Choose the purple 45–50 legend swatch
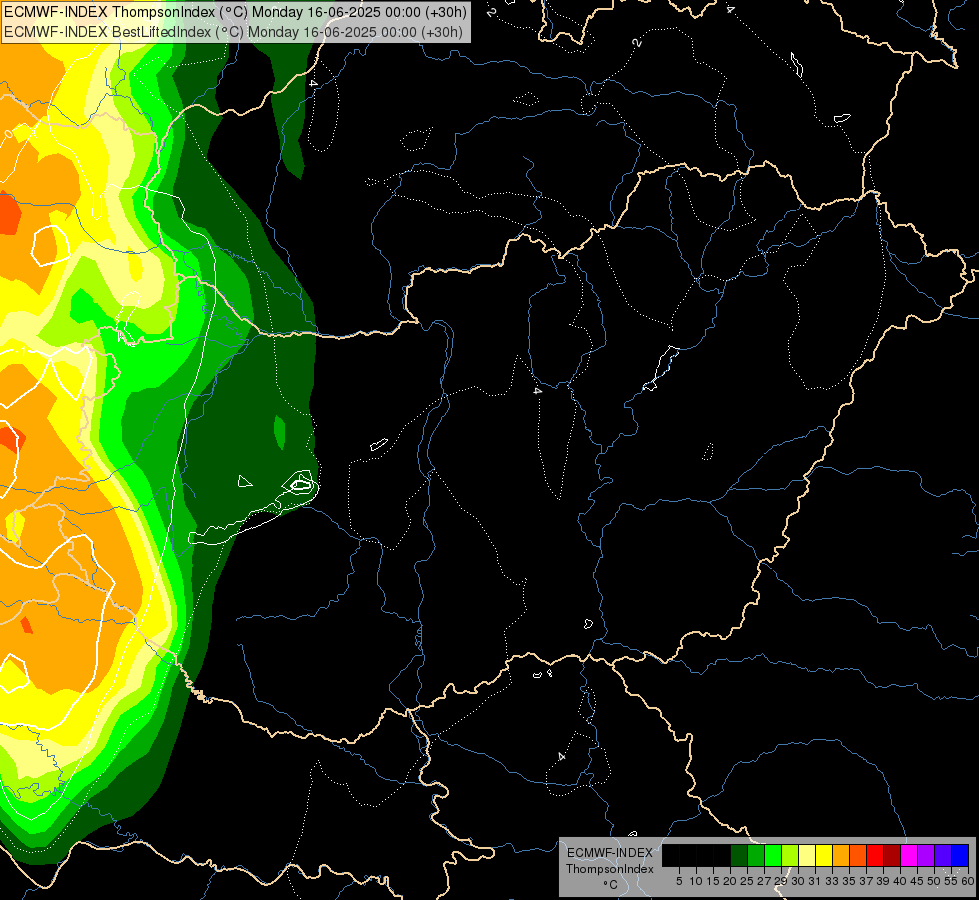Image resolution: width=979 pixels, height=900 pixels. click(926, 855)
